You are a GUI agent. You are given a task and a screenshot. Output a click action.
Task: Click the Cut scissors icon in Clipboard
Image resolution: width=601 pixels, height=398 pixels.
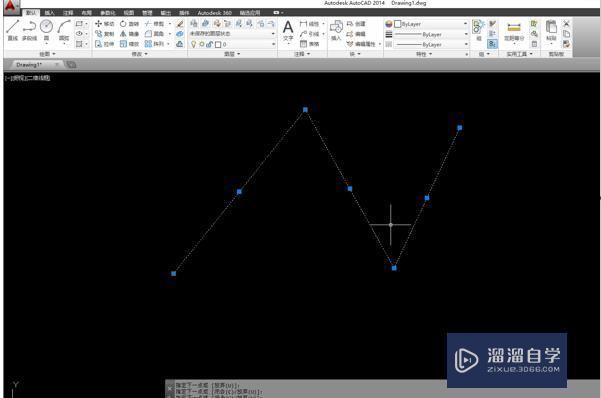point(567,24)
